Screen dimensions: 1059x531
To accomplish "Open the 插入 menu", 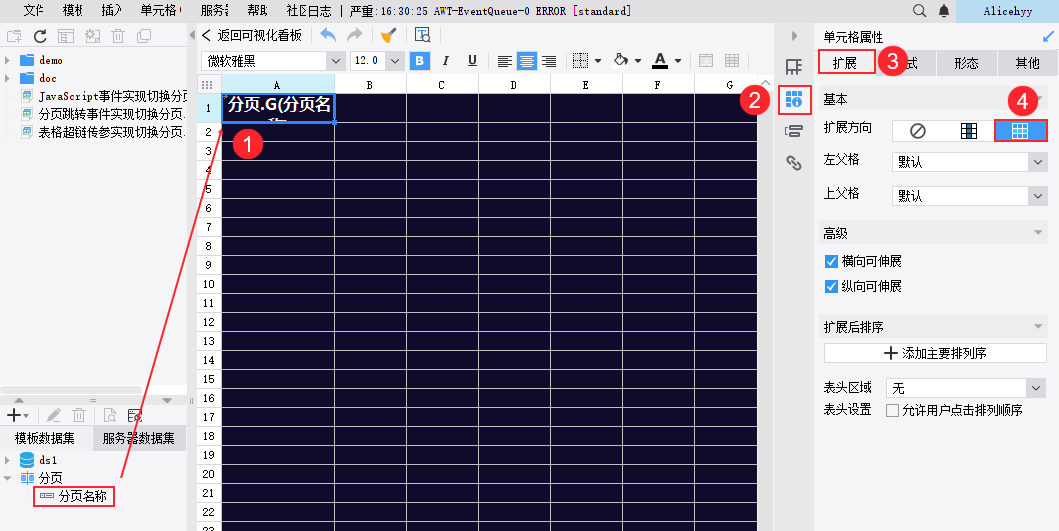I will 111,11.
